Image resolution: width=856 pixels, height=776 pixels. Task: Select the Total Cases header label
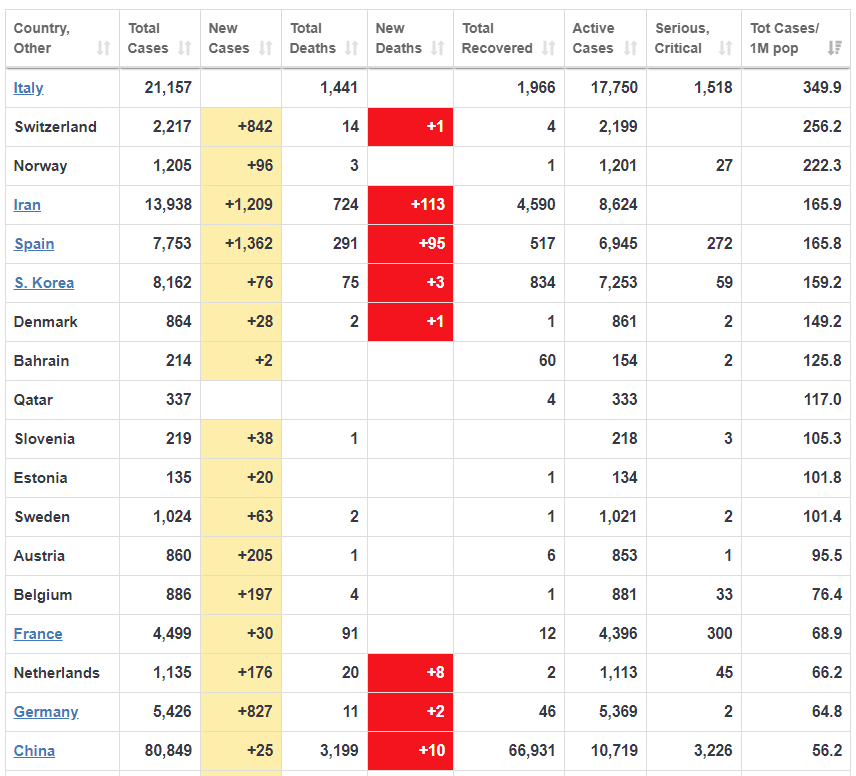point(147,38)
